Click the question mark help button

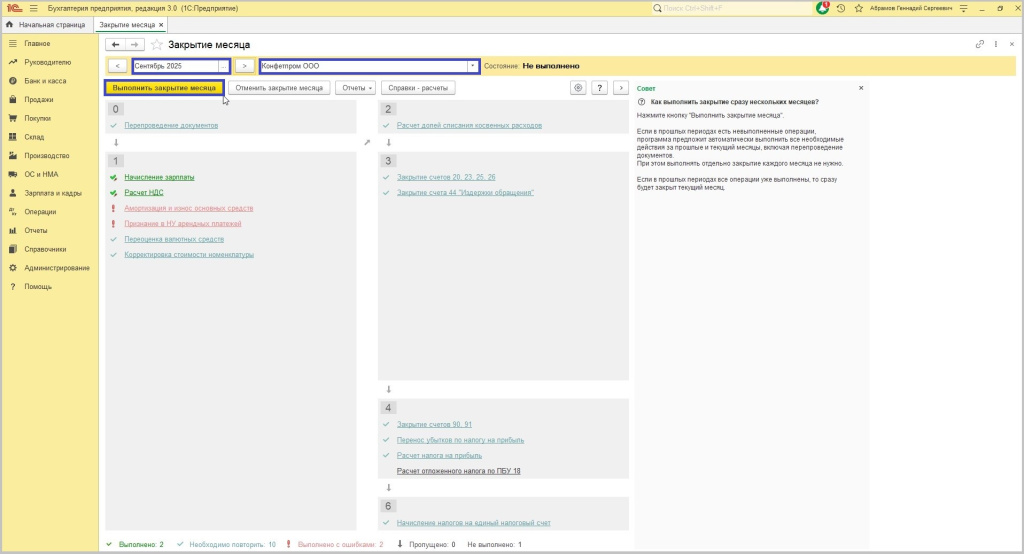coord(599,88)
